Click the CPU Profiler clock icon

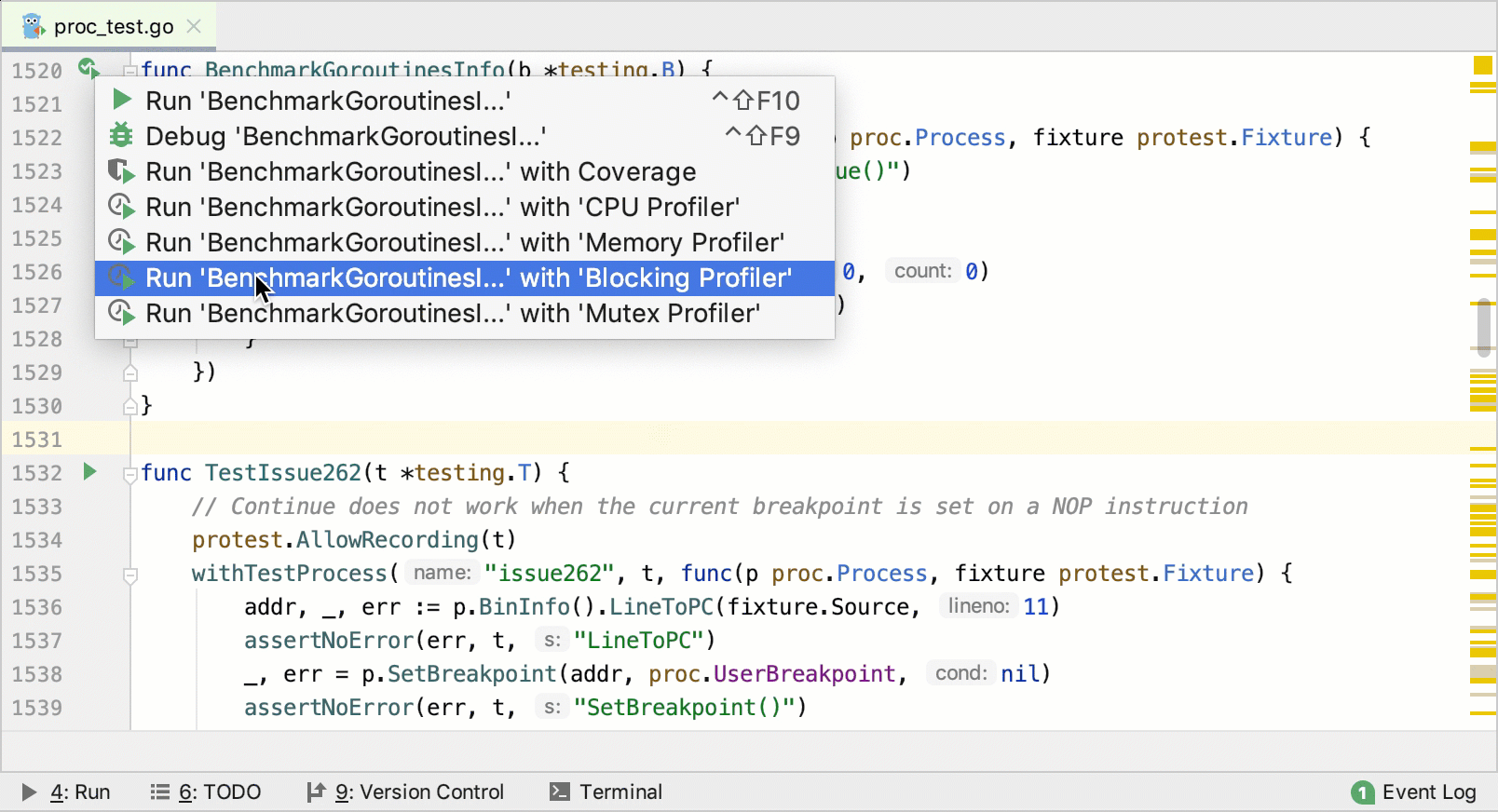click(121, 206)
